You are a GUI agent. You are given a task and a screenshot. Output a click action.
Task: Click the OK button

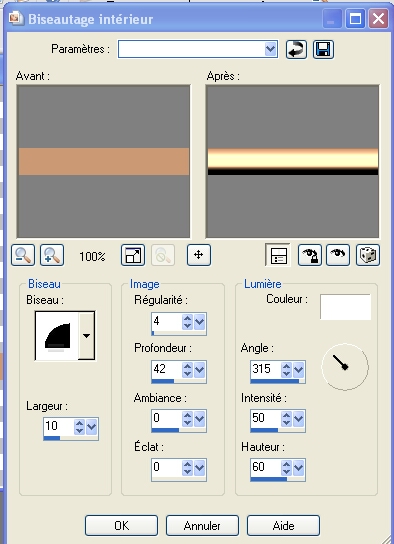121,525
